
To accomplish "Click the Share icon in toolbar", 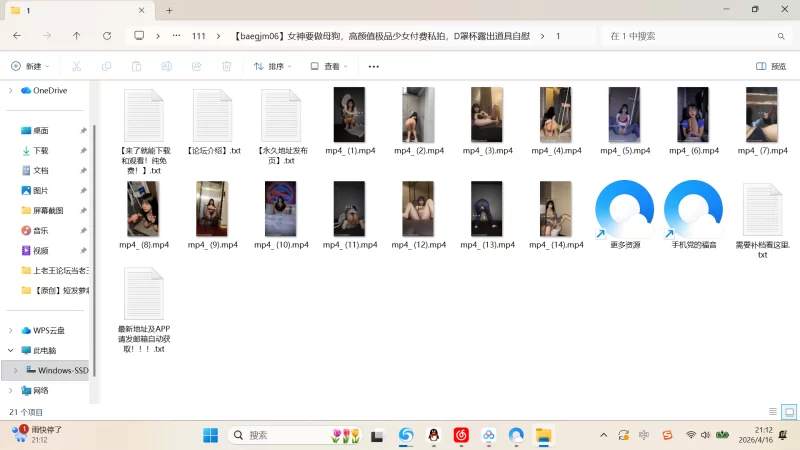I will 196,66.
